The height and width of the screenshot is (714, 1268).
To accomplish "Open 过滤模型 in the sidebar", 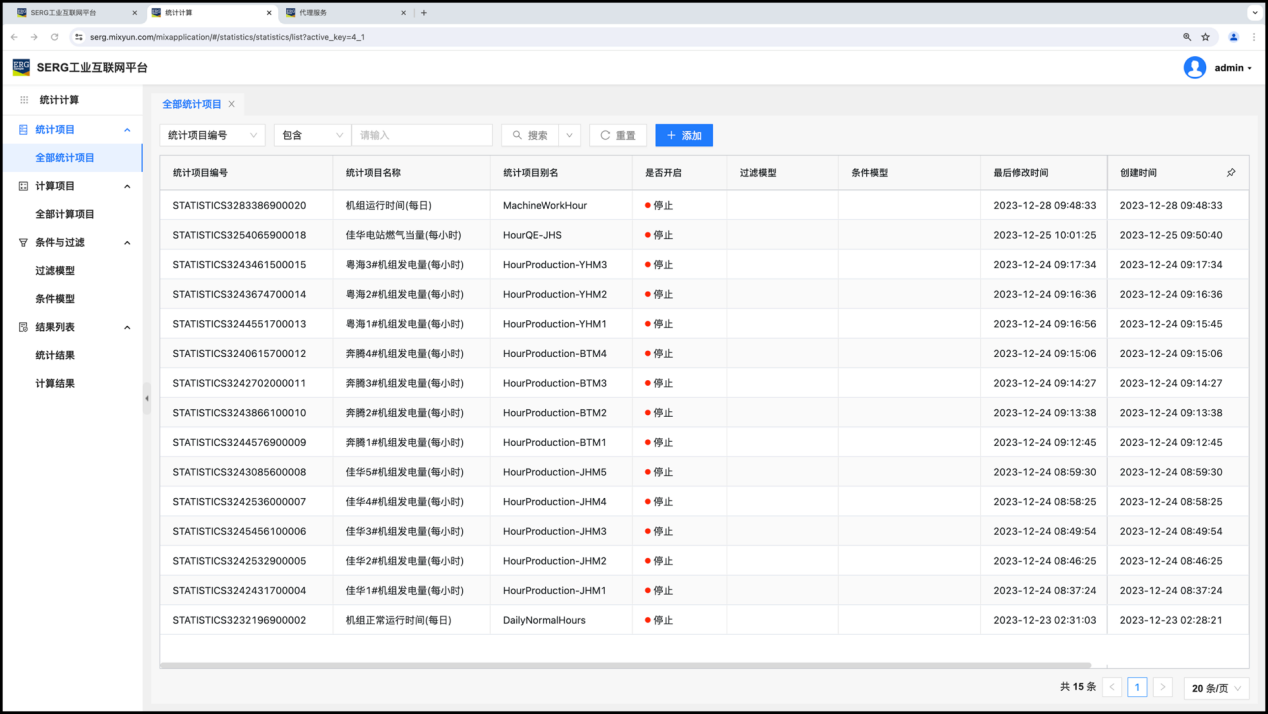I will (55, 271).
